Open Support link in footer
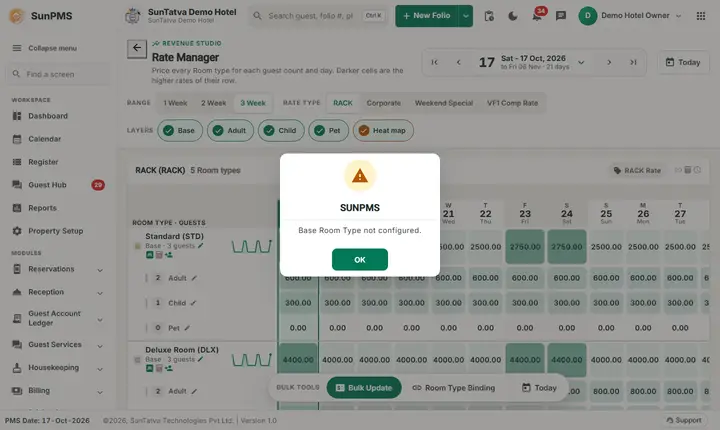 point(684,420)
